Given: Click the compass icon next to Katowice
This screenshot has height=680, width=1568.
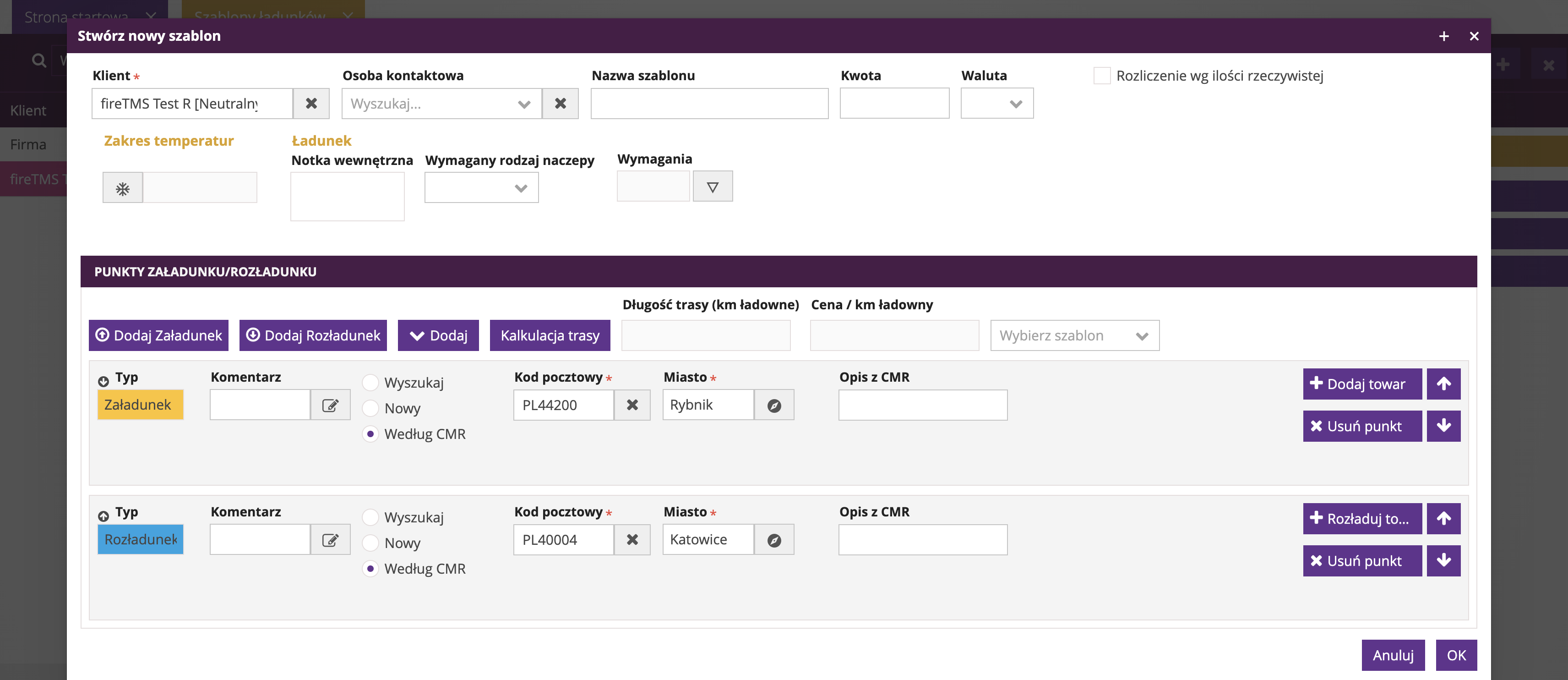Looking at the screenshot, I should [773, 540].
